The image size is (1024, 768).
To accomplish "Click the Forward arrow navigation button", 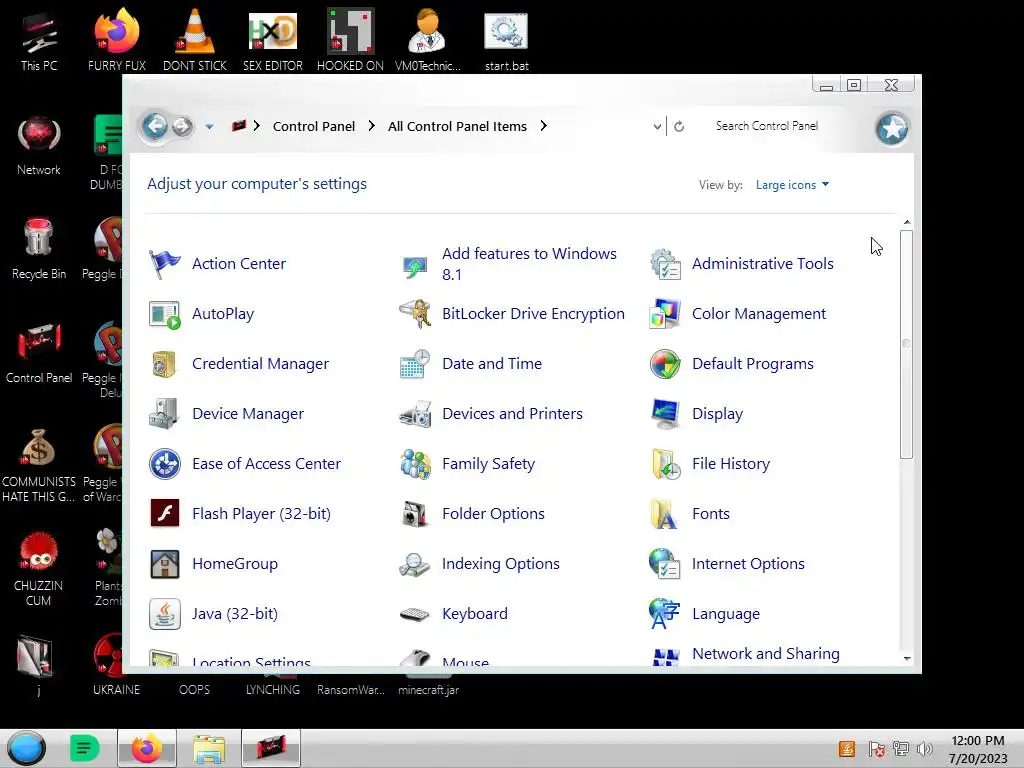I will click(x=182, y=127).
